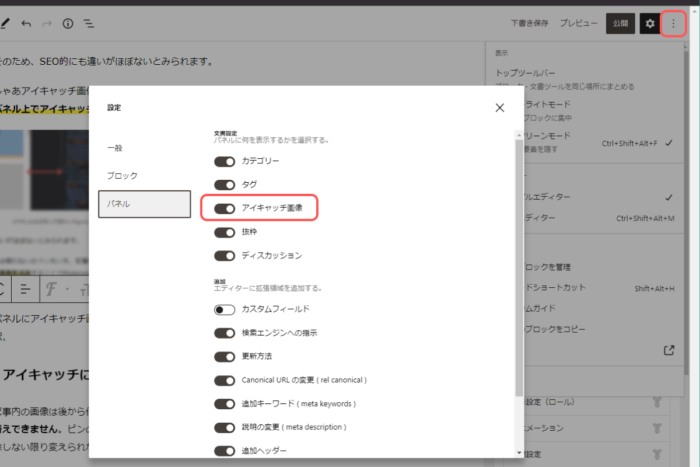Toggle the ディスカッション switch
The width and height of the screenshot is (700, 467).
pyautogui.click(x=225, y=256)
